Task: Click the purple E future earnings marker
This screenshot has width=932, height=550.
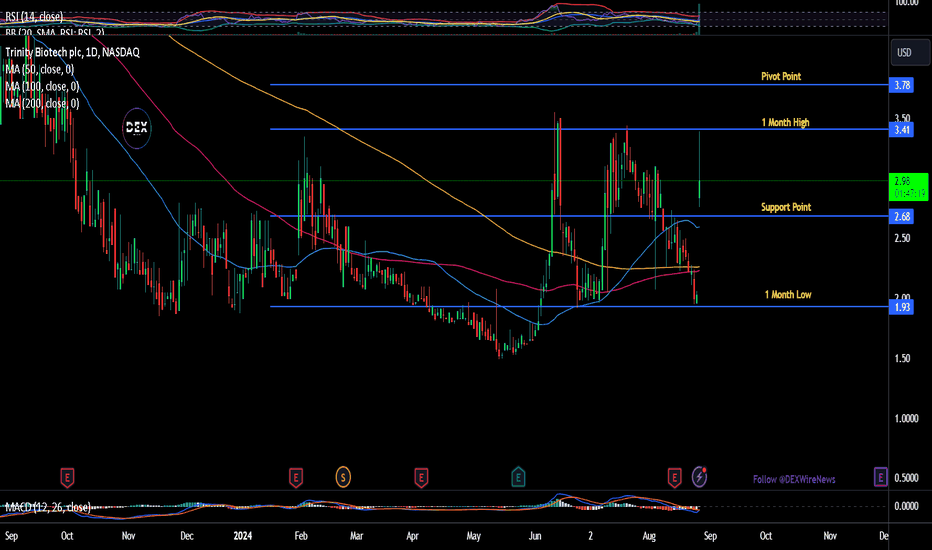Action: [880, 477]
